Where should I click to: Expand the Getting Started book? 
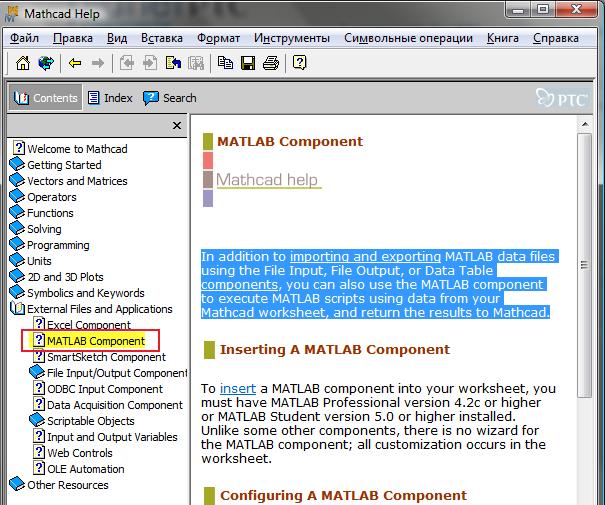pos(17,164)
